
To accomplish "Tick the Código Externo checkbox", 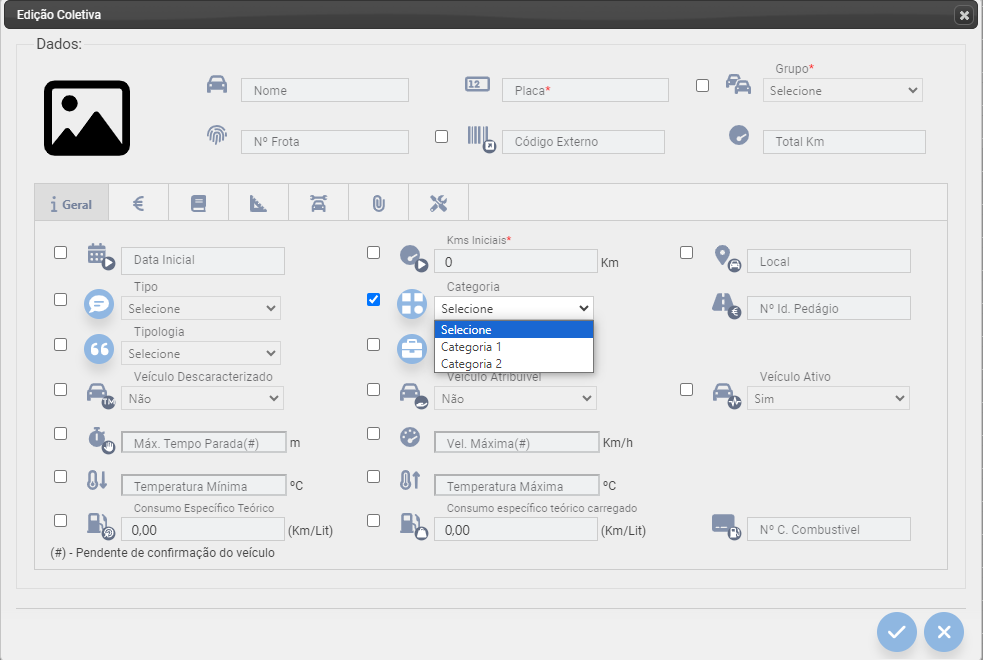I will 441,136.
